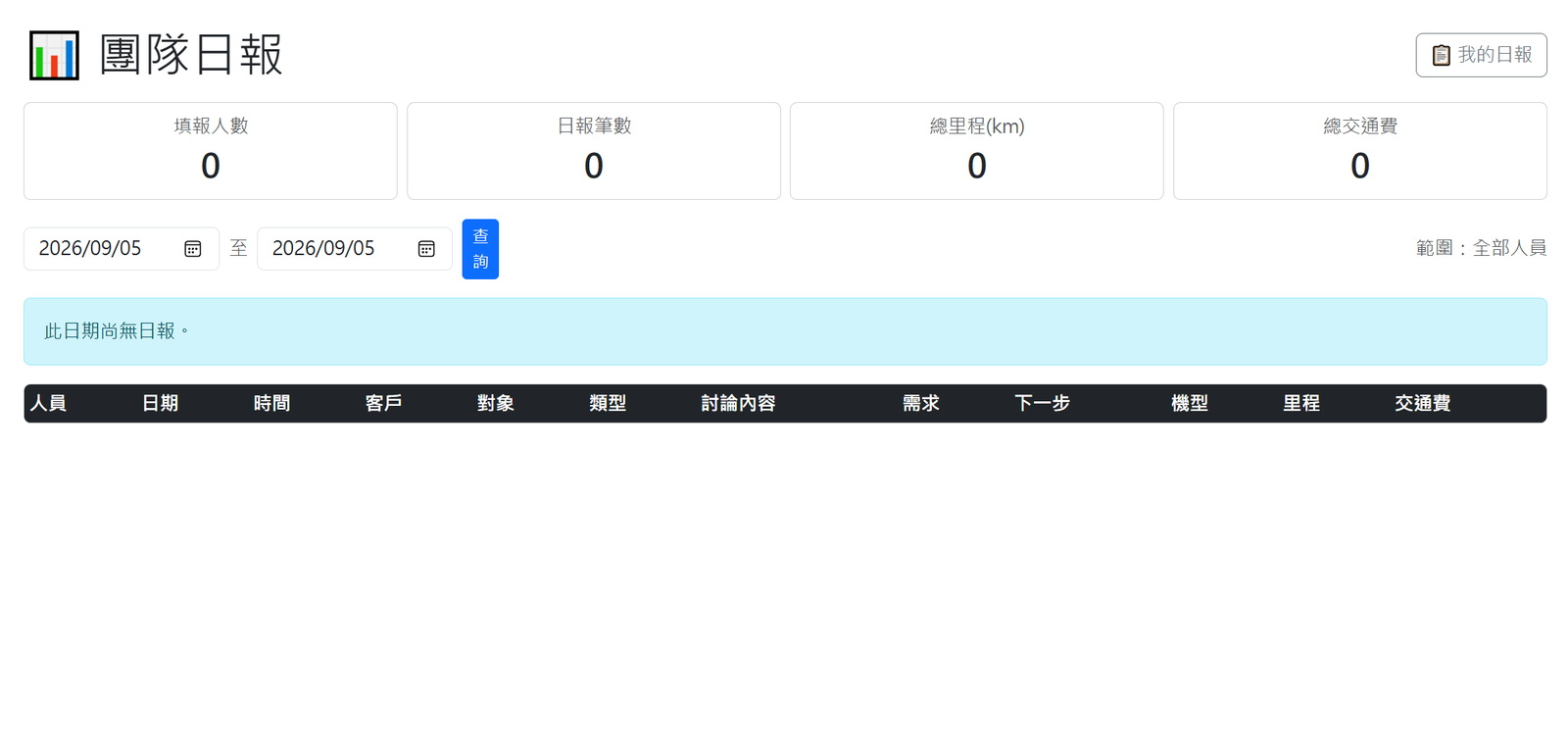Focus the end date input field

pos(355,249)
